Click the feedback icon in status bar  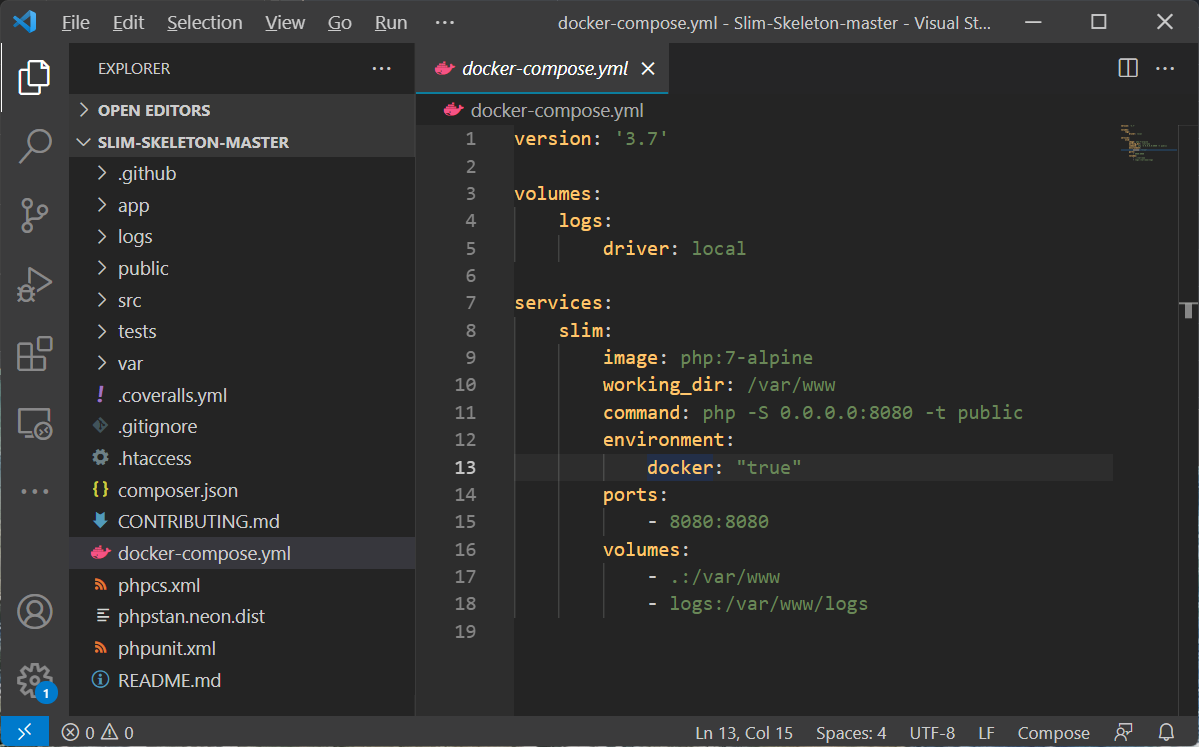point(1123,732)
